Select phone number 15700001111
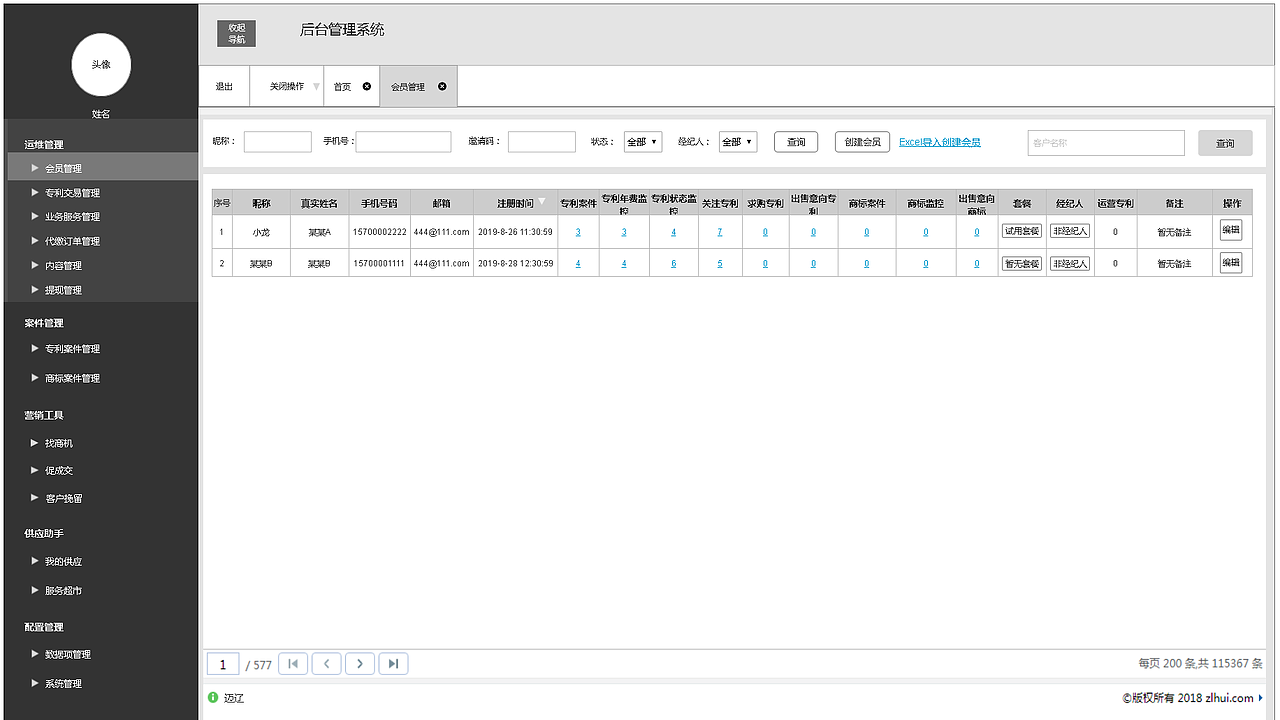The image size is (1280, 720). point(380,264)
